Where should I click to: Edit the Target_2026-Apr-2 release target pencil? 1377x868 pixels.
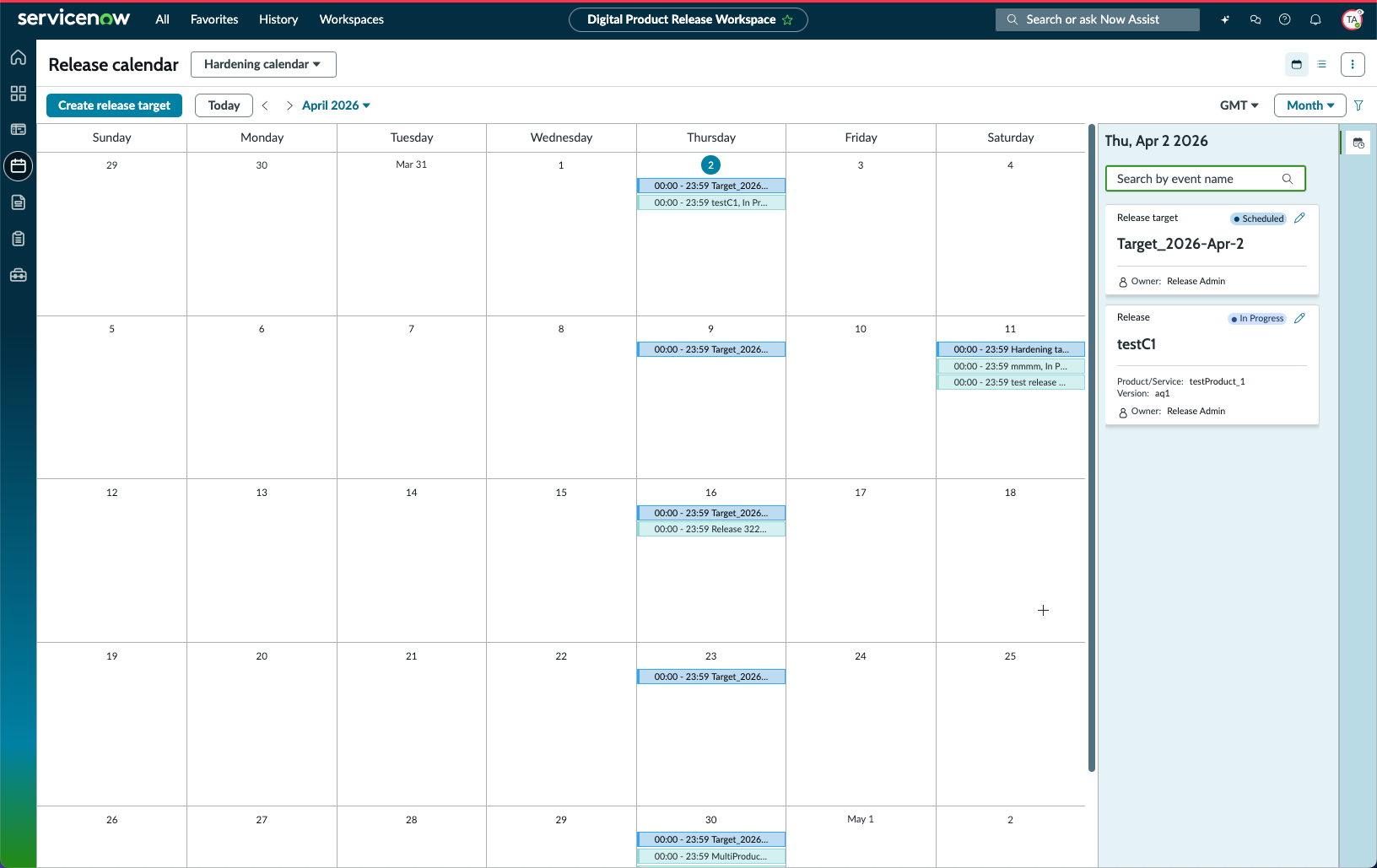[1299, 218]
